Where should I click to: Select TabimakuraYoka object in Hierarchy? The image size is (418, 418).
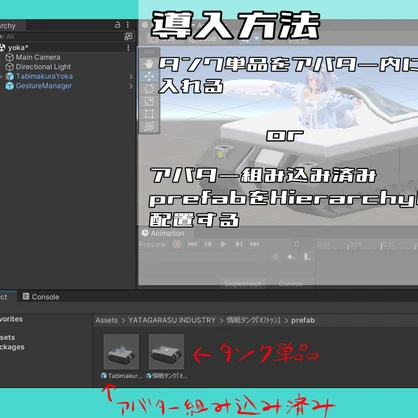coord(44,76)
